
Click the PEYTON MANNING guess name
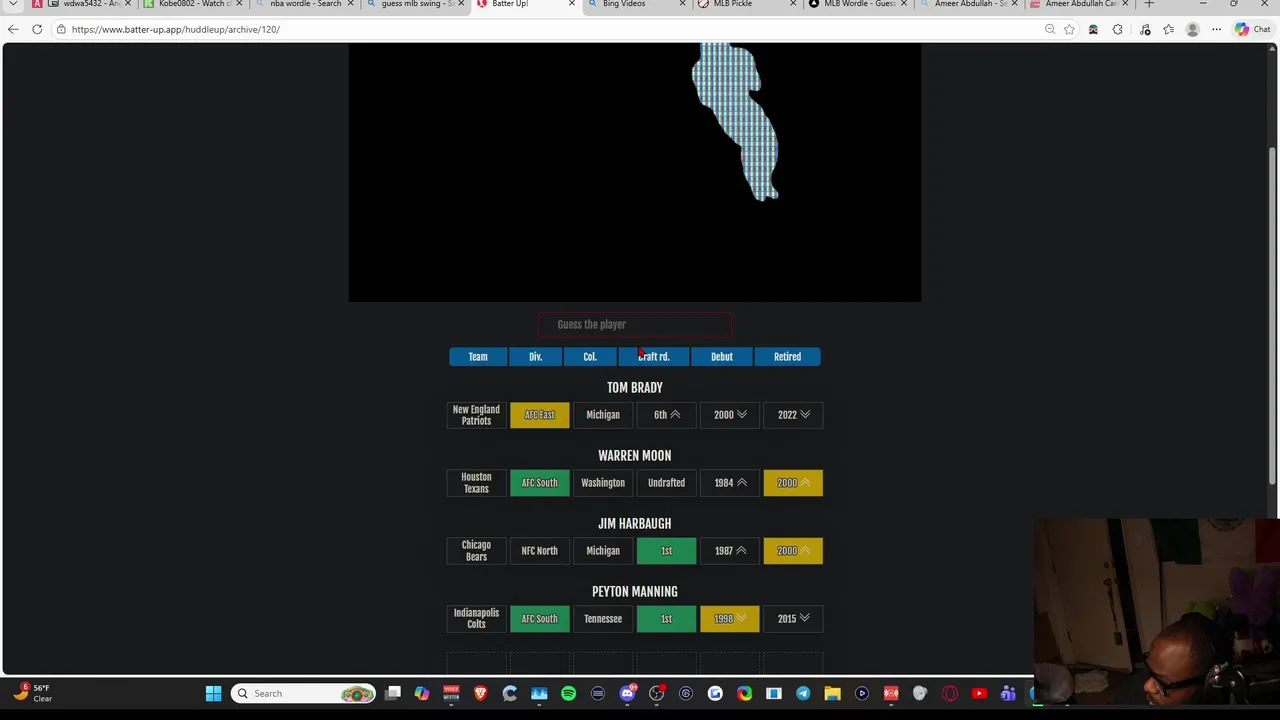tap(635, 592)
